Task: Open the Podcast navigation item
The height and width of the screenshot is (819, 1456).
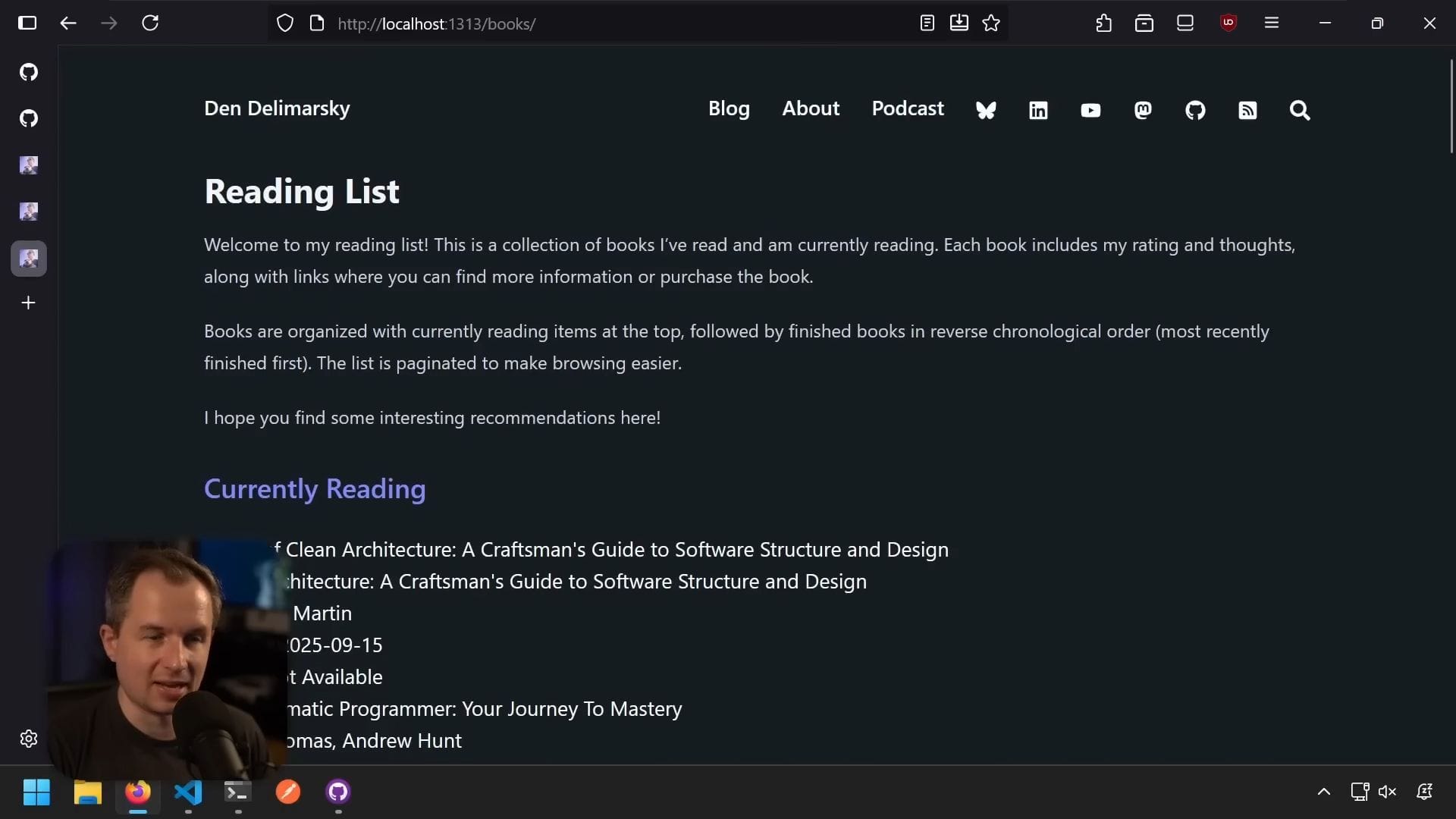Action: tap(908, 108)
